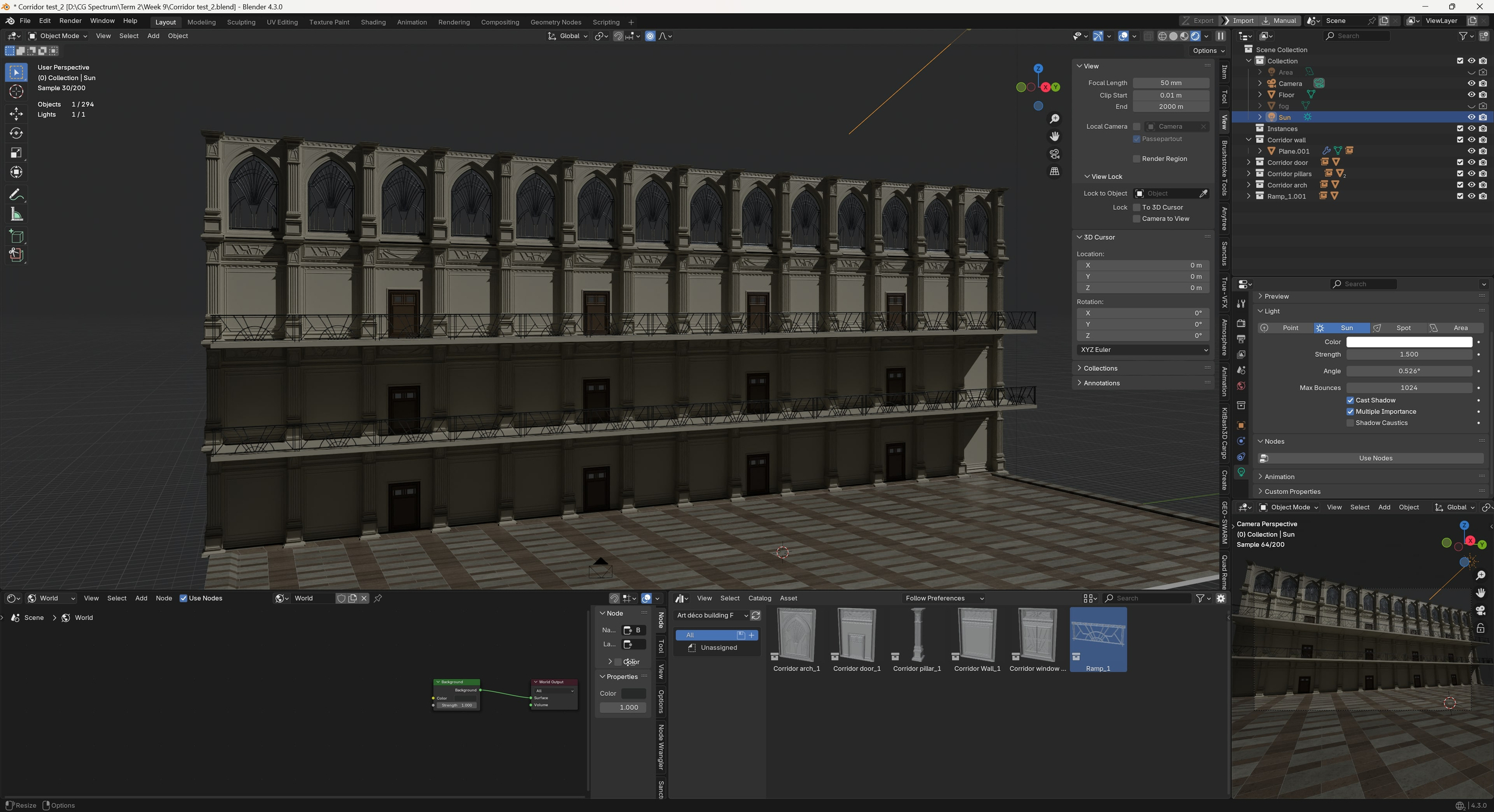Hide the Floor object in outliner
Screen dimensions: 1494x812
[x=1471, y=95]
